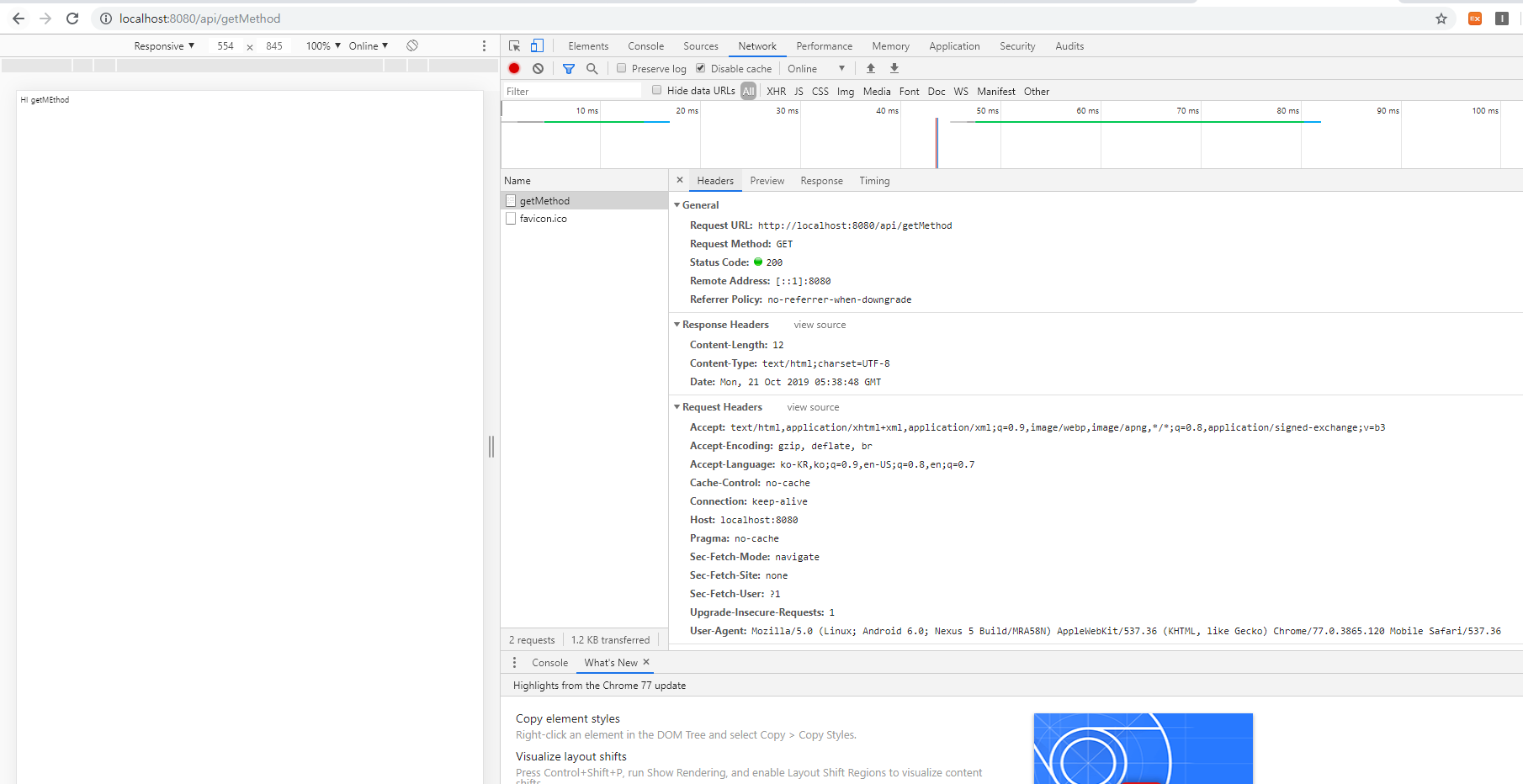
Task: Collapse the Request Headers section
Action: [x=677, y=407]
